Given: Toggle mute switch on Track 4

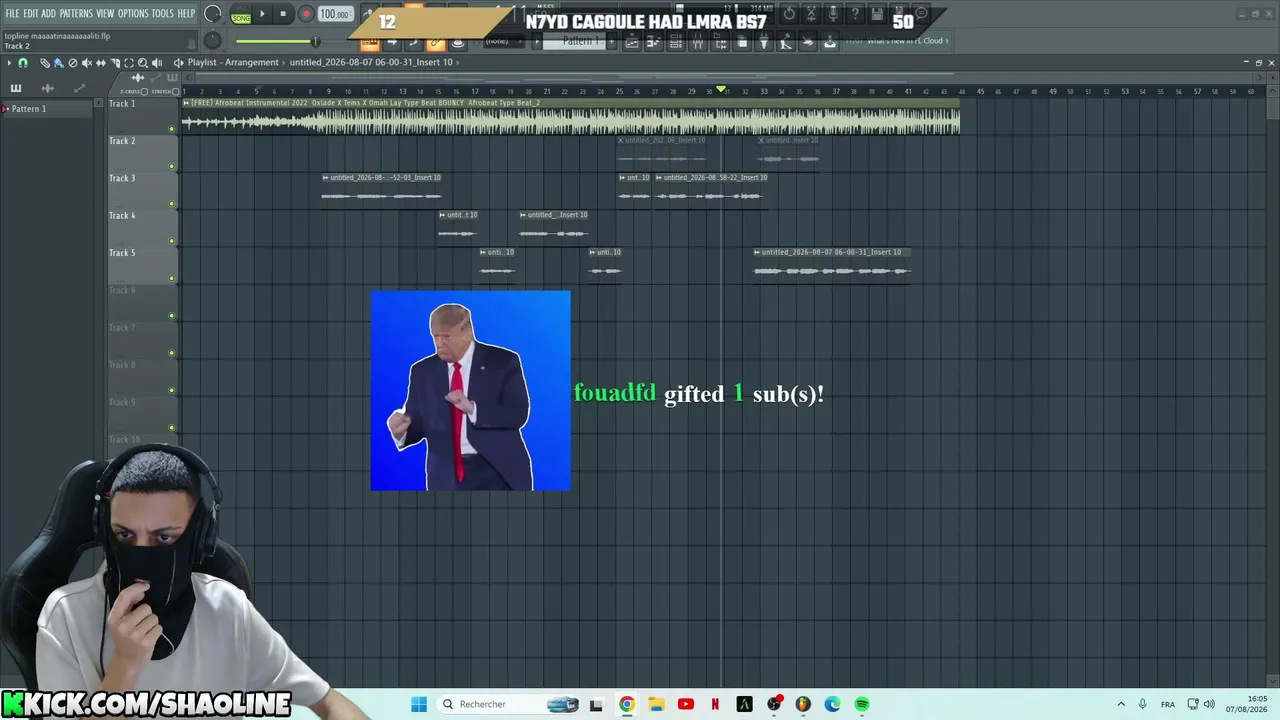Looking at the screenshot, I should point(172,241).
